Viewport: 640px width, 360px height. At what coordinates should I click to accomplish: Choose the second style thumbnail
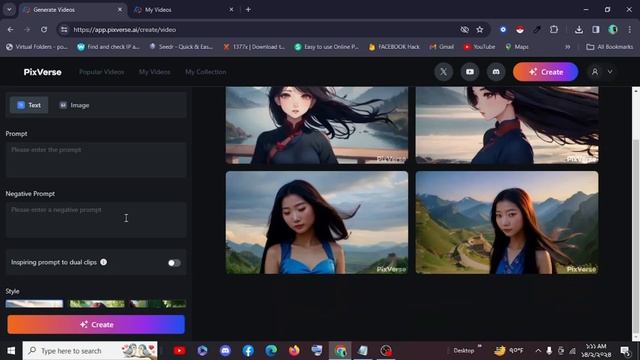(x=97, y=303)
